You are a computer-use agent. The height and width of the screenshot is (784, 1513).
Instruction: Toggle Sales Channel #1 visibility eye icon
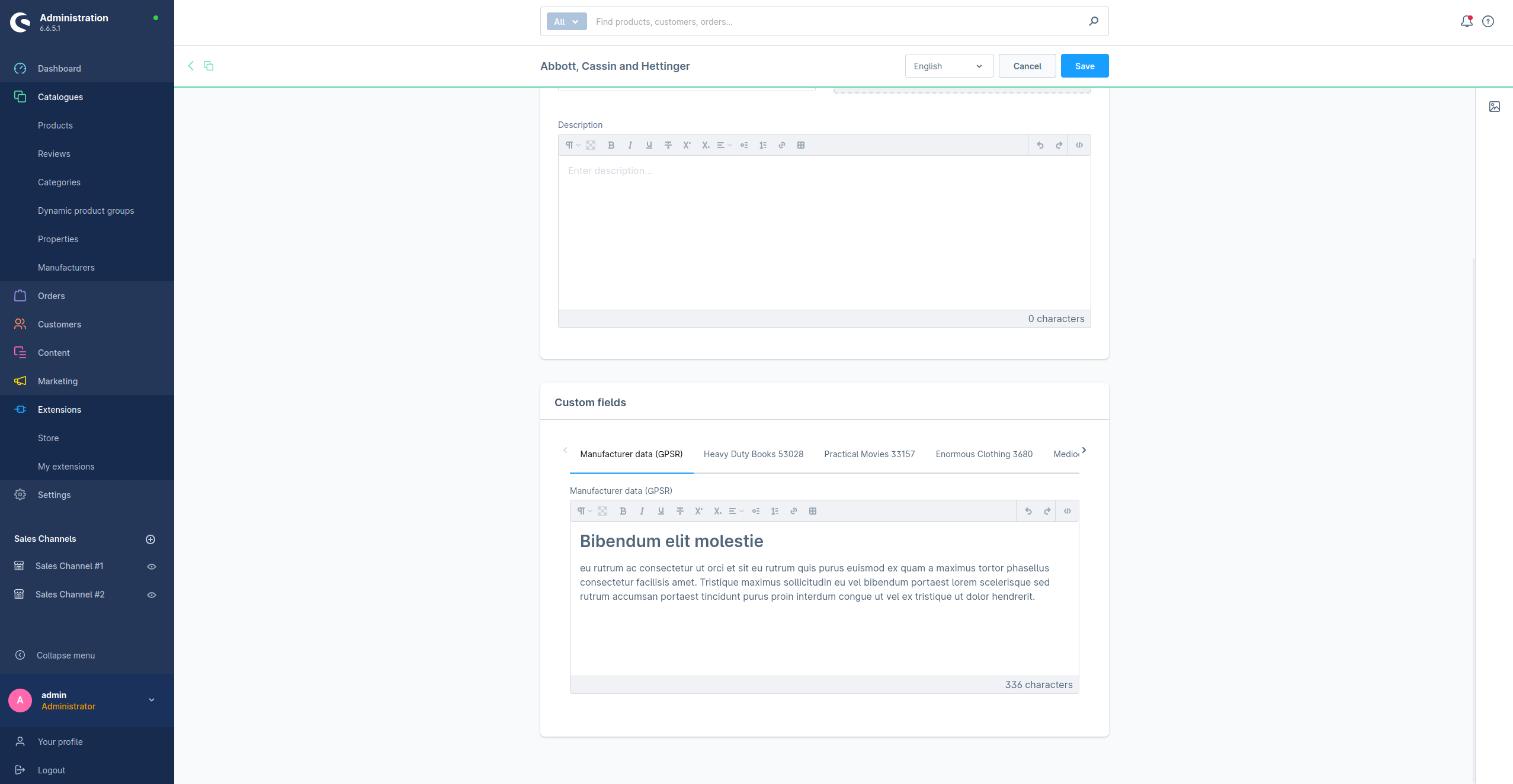pyautogui.click(x=151, y=566)
